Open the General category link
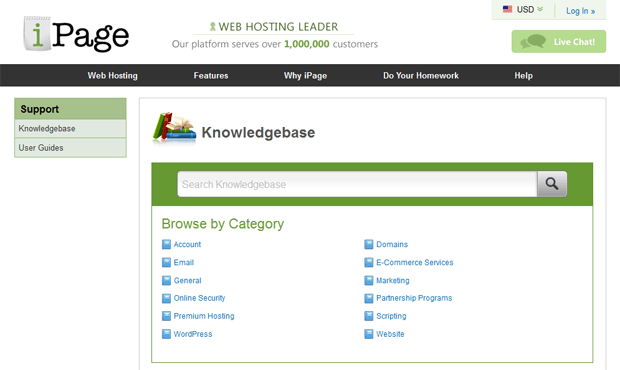Screen dimensions: 620x370 (x=187, y=281)
